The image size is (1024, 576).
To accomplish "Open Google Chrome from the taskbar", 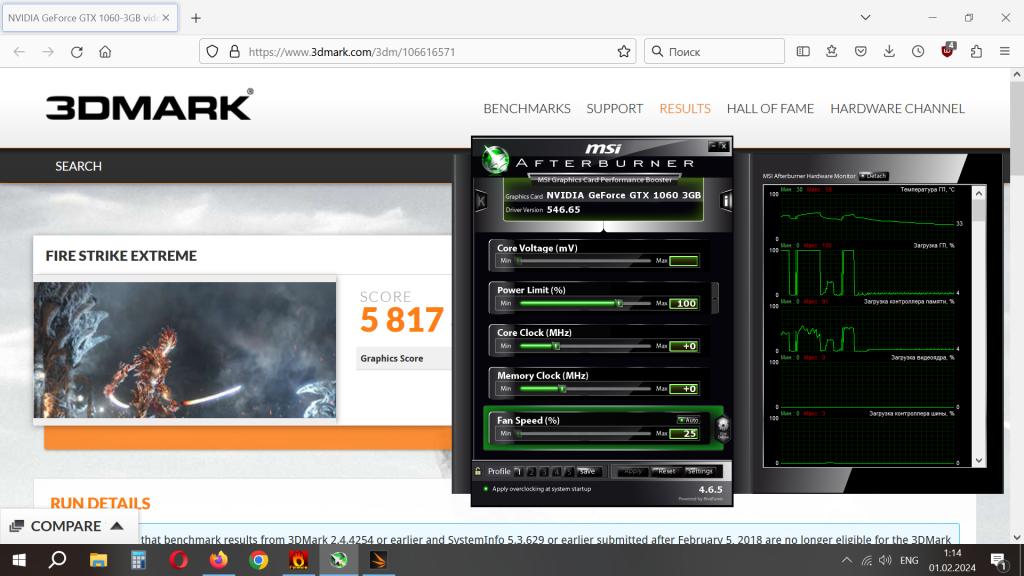I will click(259, 560).
